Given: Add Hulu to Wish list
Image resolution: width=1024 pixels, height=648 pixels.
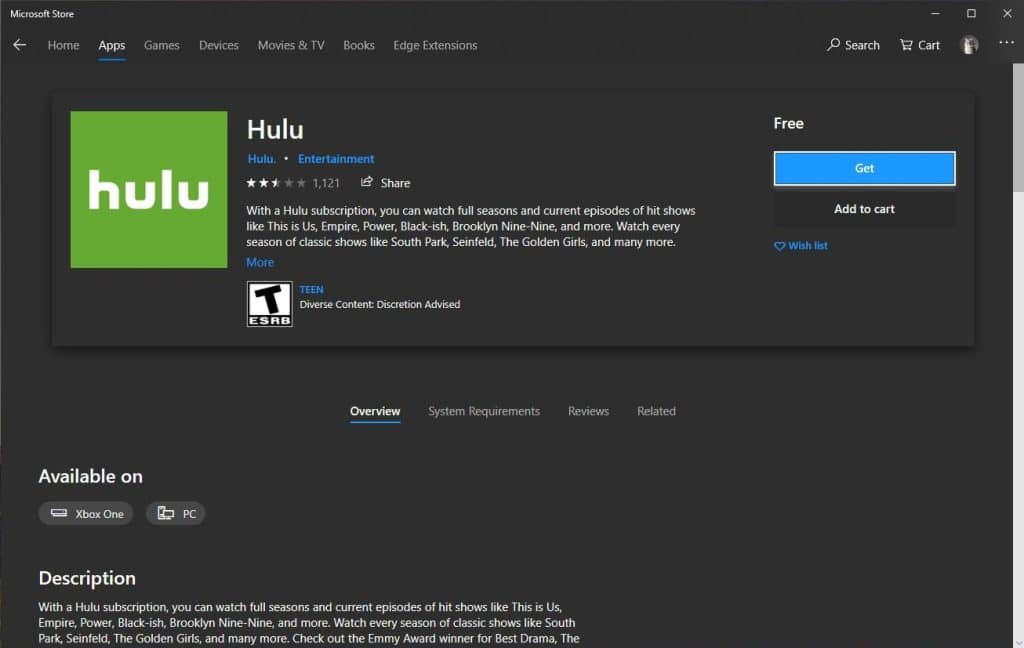Looking at the screenshot, I should coord(801,246).
